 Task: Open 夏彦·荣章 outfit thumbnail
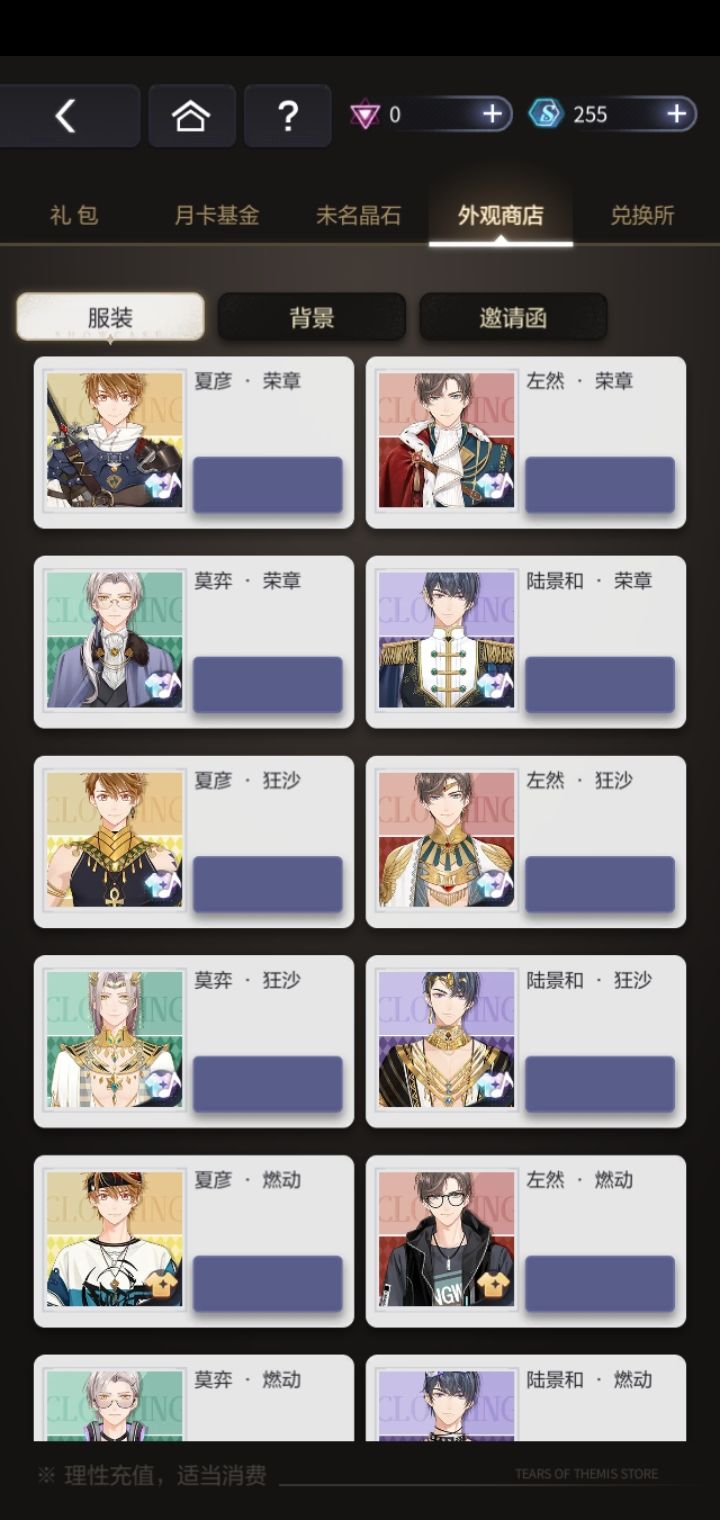pos(115,441)
